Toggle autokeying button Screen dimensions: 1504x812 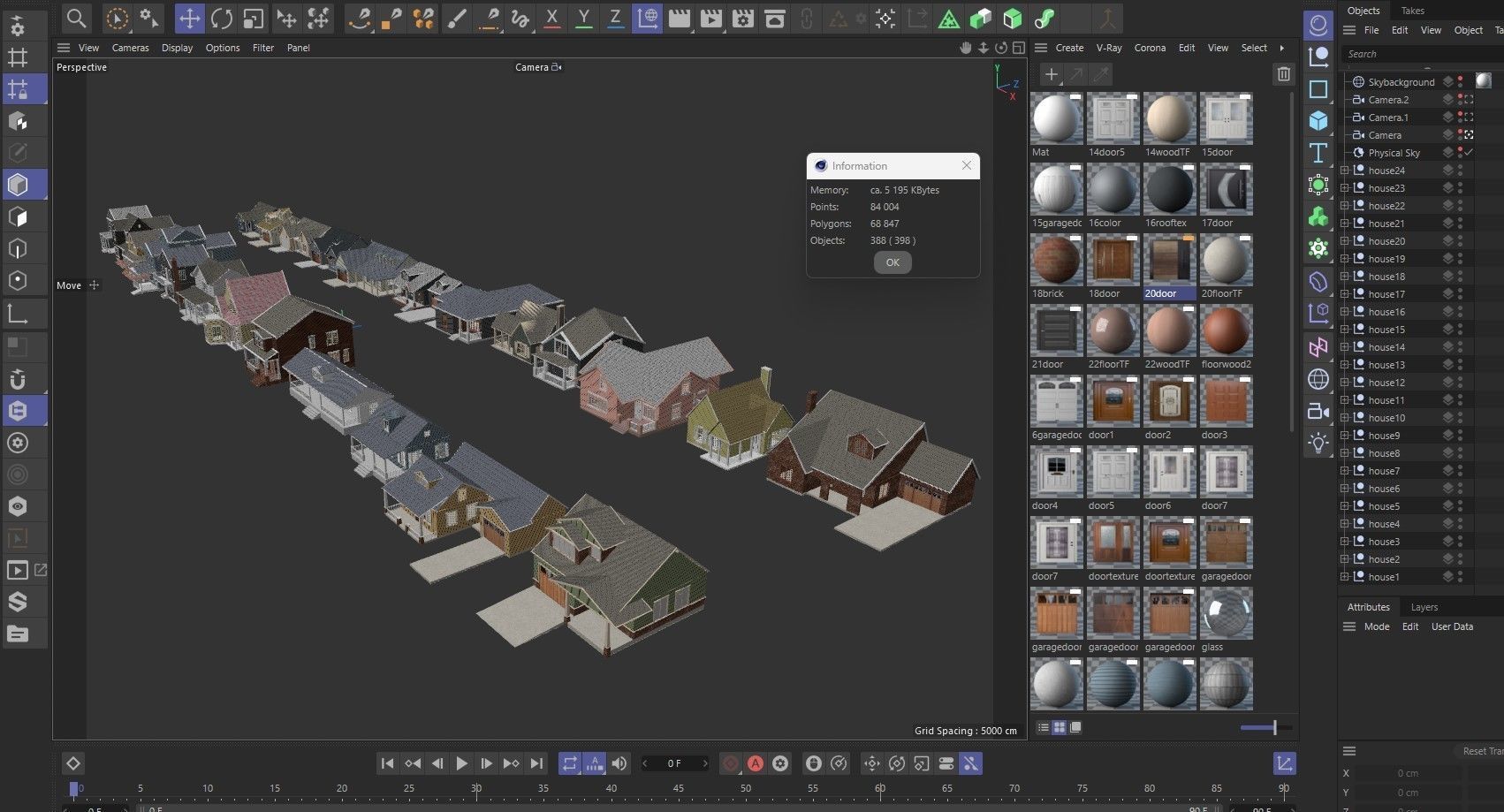click(x=756, y=763)
